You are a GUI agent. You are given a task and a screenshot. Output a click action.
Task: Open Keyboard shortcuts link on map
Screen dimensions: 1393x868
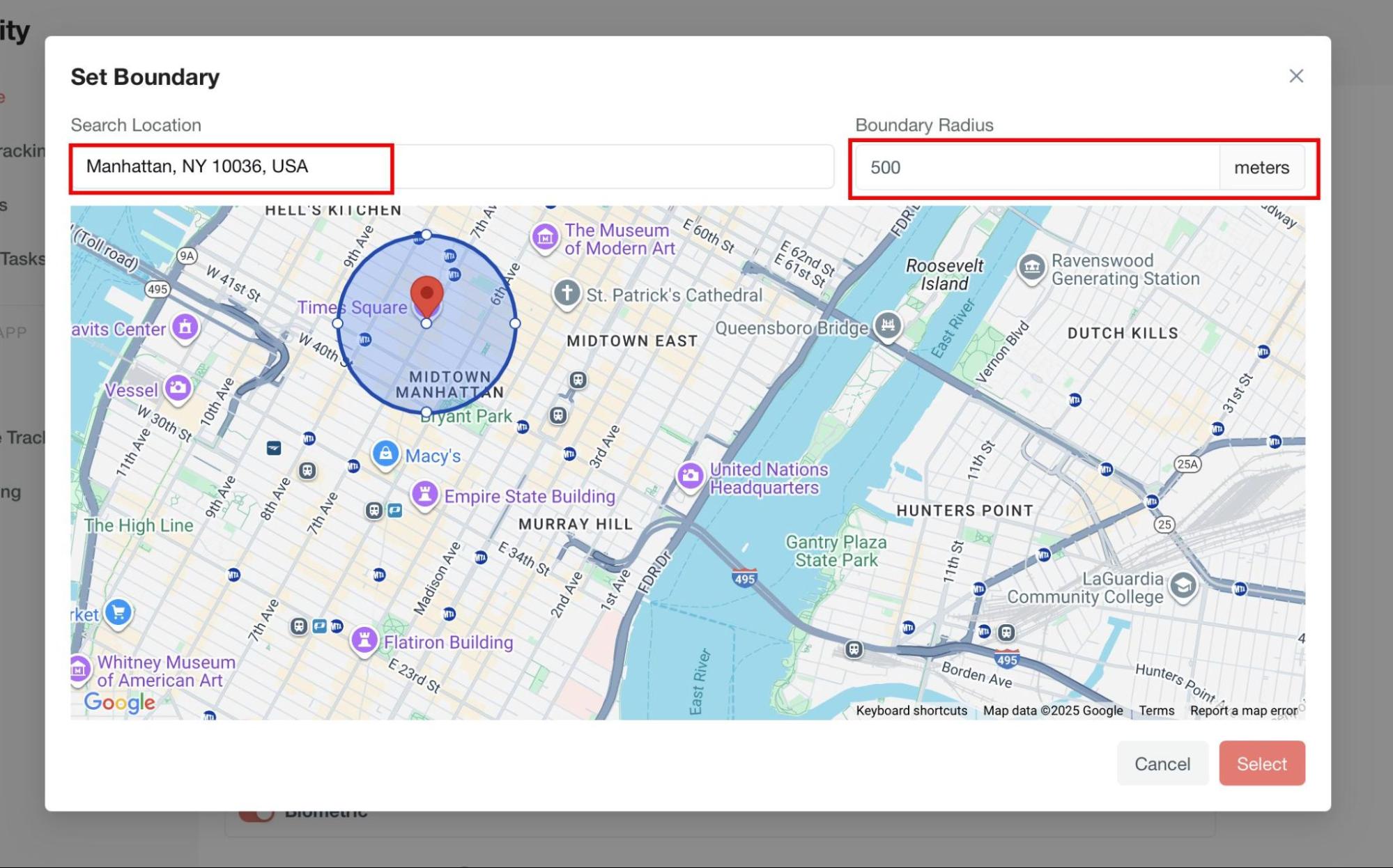click(x=911, y=711)
